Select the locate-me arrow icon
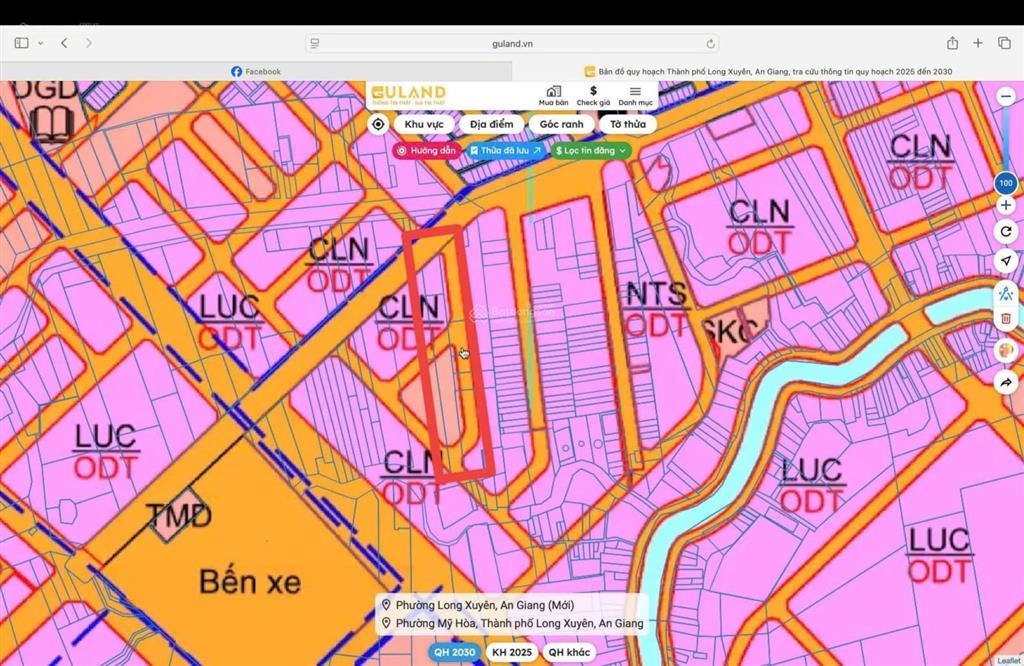The width and height of the screenshot is (1024, 666). 1005,261
